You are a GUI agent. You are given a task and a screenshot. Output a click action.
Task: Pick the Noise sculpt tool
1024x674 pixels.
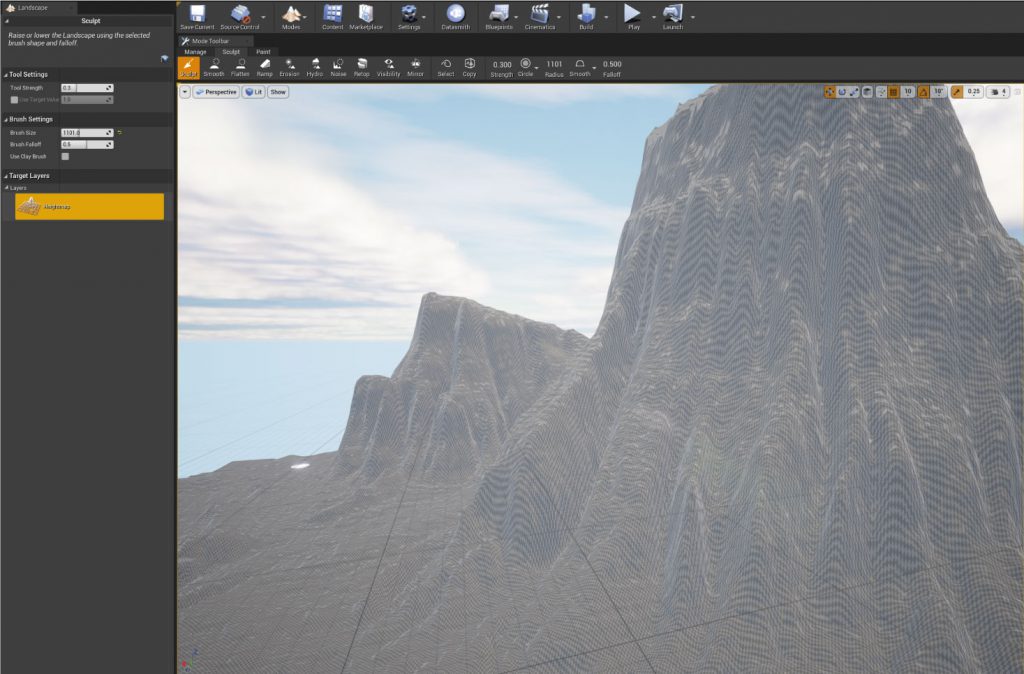tap(338, 66)
